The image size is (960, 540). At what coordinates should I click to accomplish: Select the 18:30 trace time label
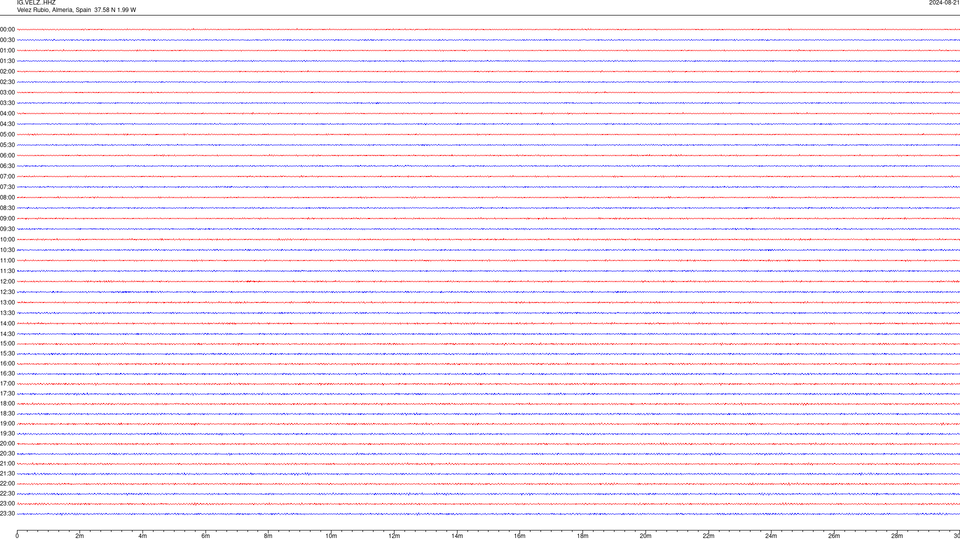pyautogui.click(x=7, y=414)
